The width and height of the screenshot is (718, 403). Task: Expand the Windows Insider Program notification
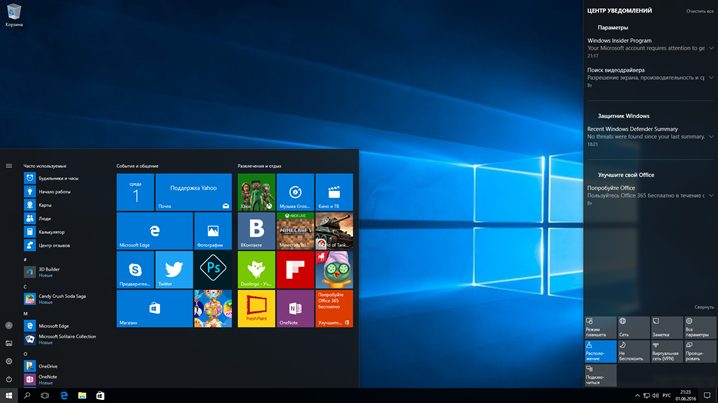pos(711,48)
